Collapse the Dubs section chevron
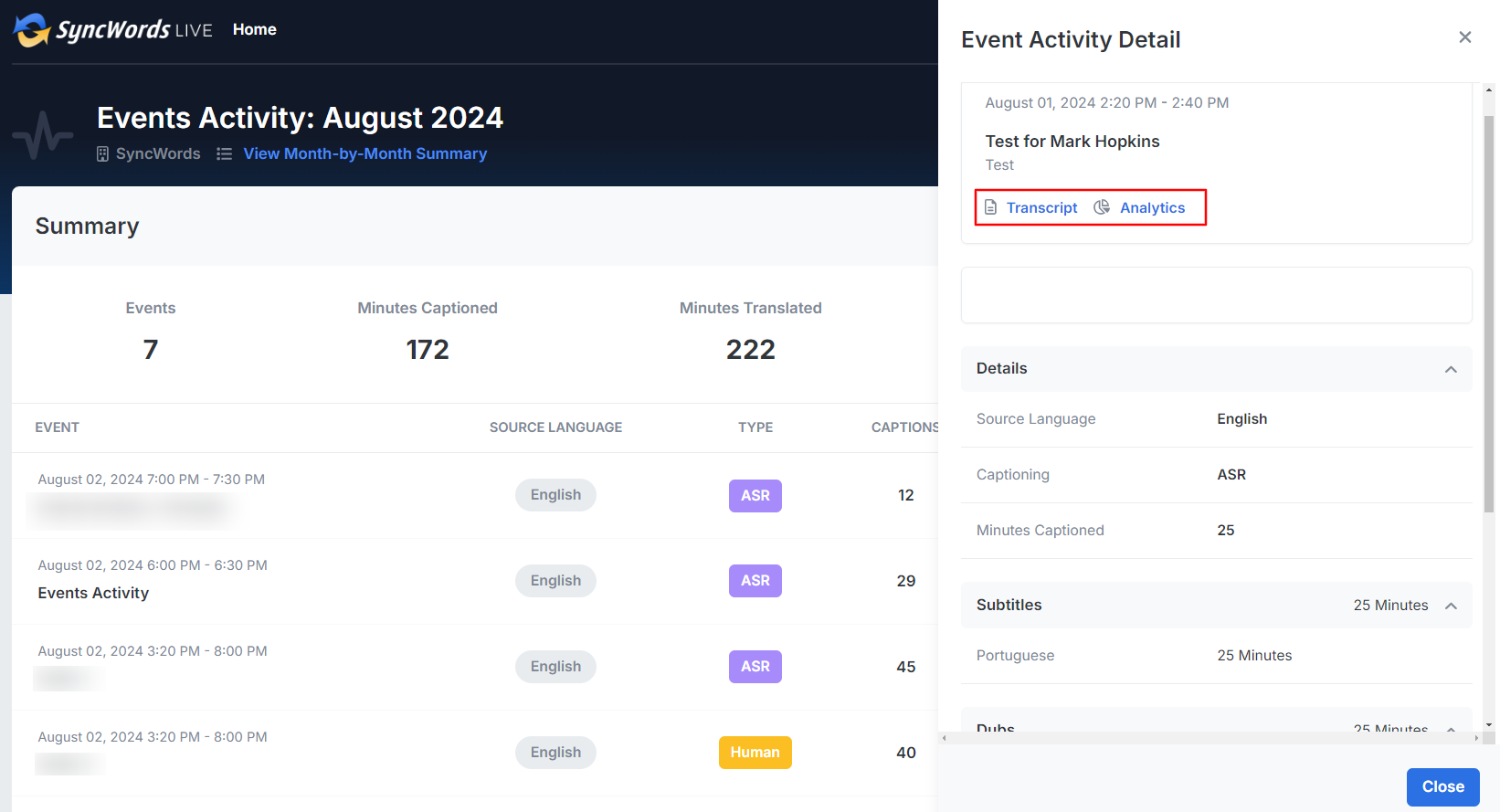Screen dimensions: 1500x812 [1451, 728]
